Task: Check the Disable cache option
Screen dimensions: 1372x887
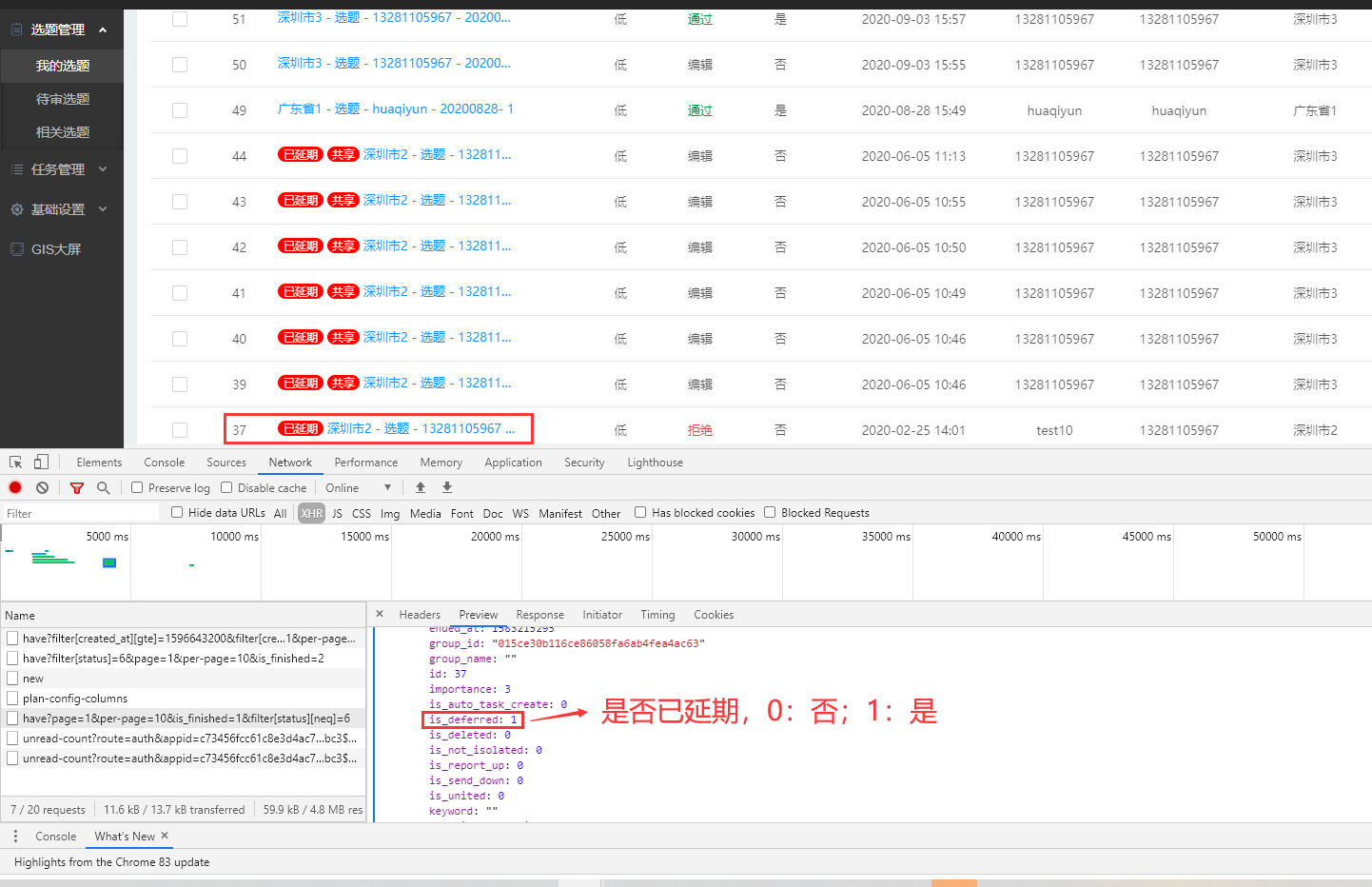Action: coord(226,487)
